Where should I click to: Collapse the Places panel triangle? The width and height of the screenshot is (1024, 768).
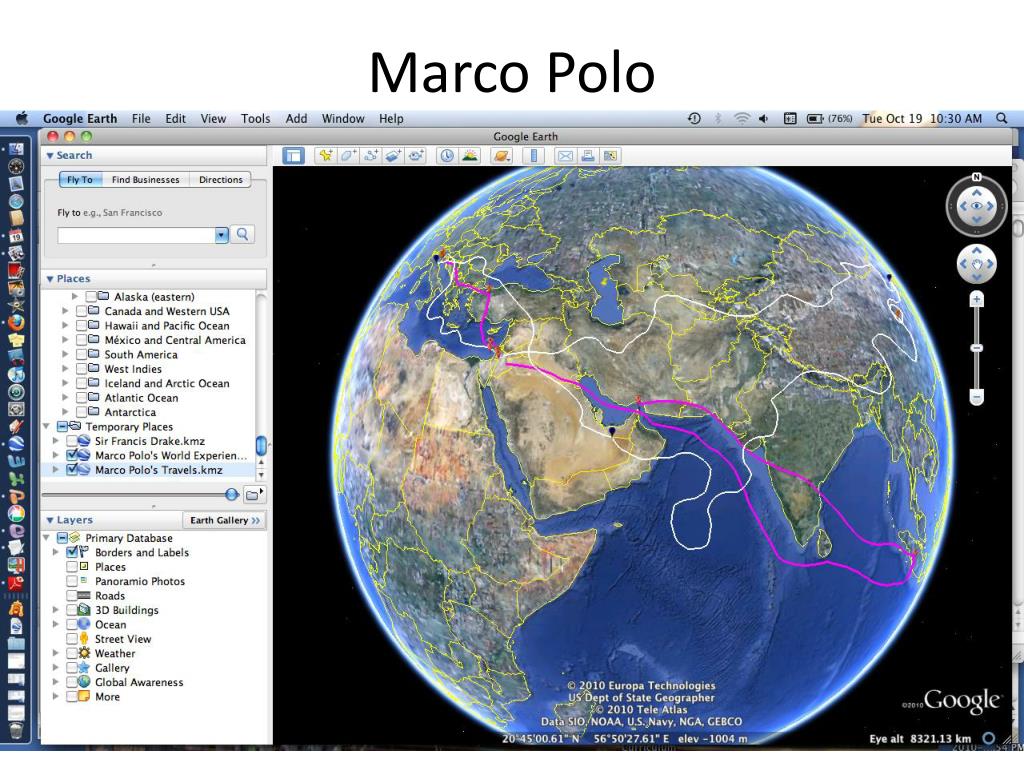pyautogui.click(x=50, y=280)
